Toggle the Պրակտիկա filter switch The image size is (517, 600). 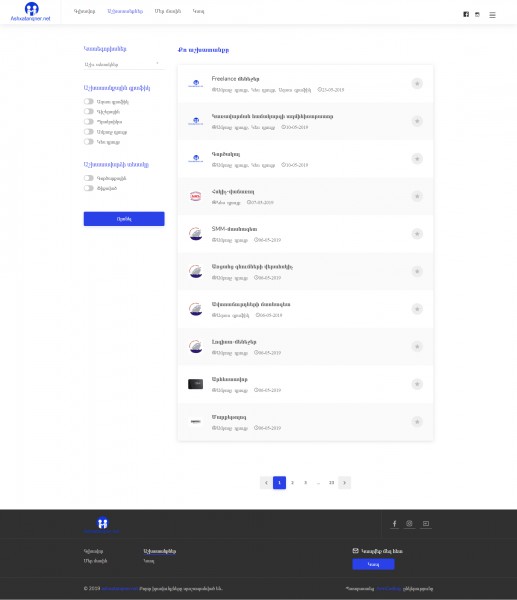[x=89, y=121]
